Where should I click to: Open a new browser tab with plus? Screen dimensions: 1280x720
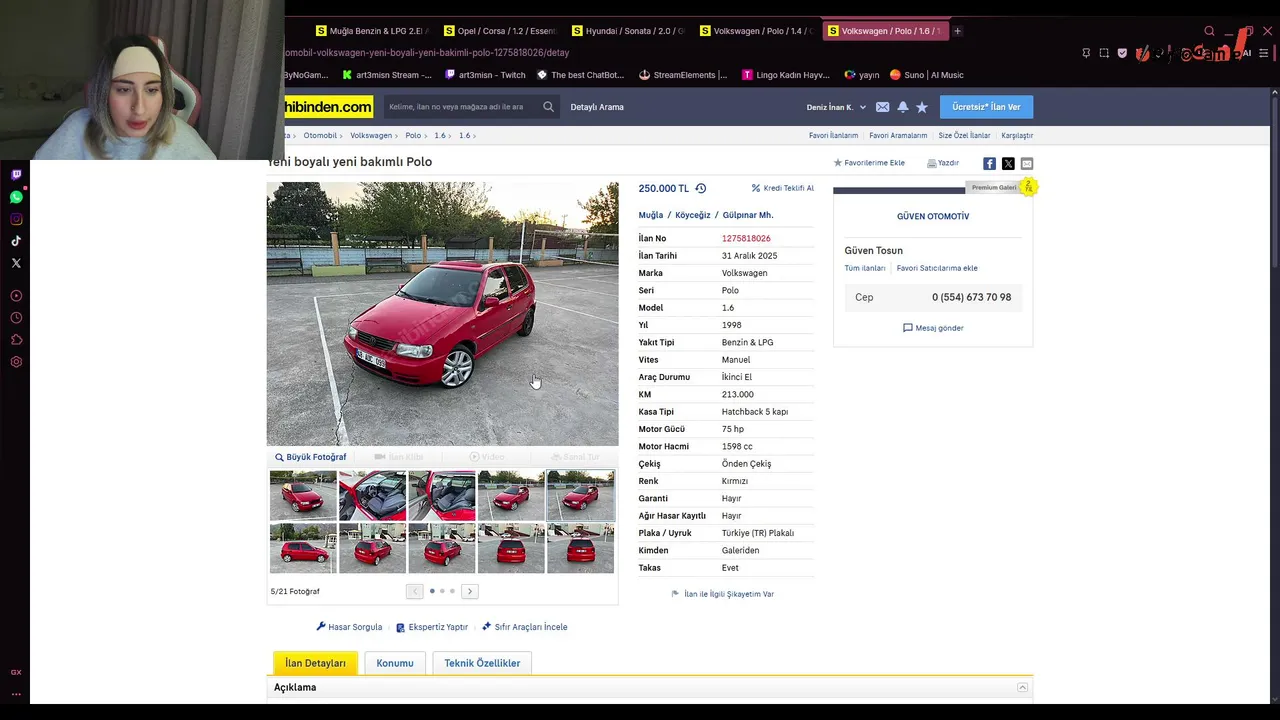(957, 31)
